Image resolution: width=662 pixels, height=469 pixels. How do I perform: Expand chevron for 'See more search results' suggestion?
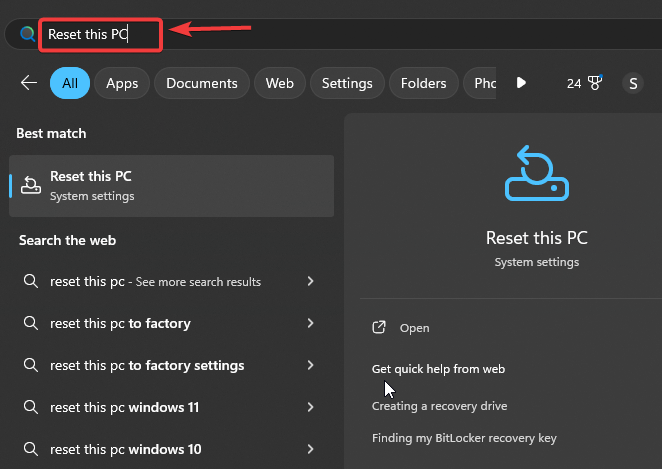tap(310, 281)
